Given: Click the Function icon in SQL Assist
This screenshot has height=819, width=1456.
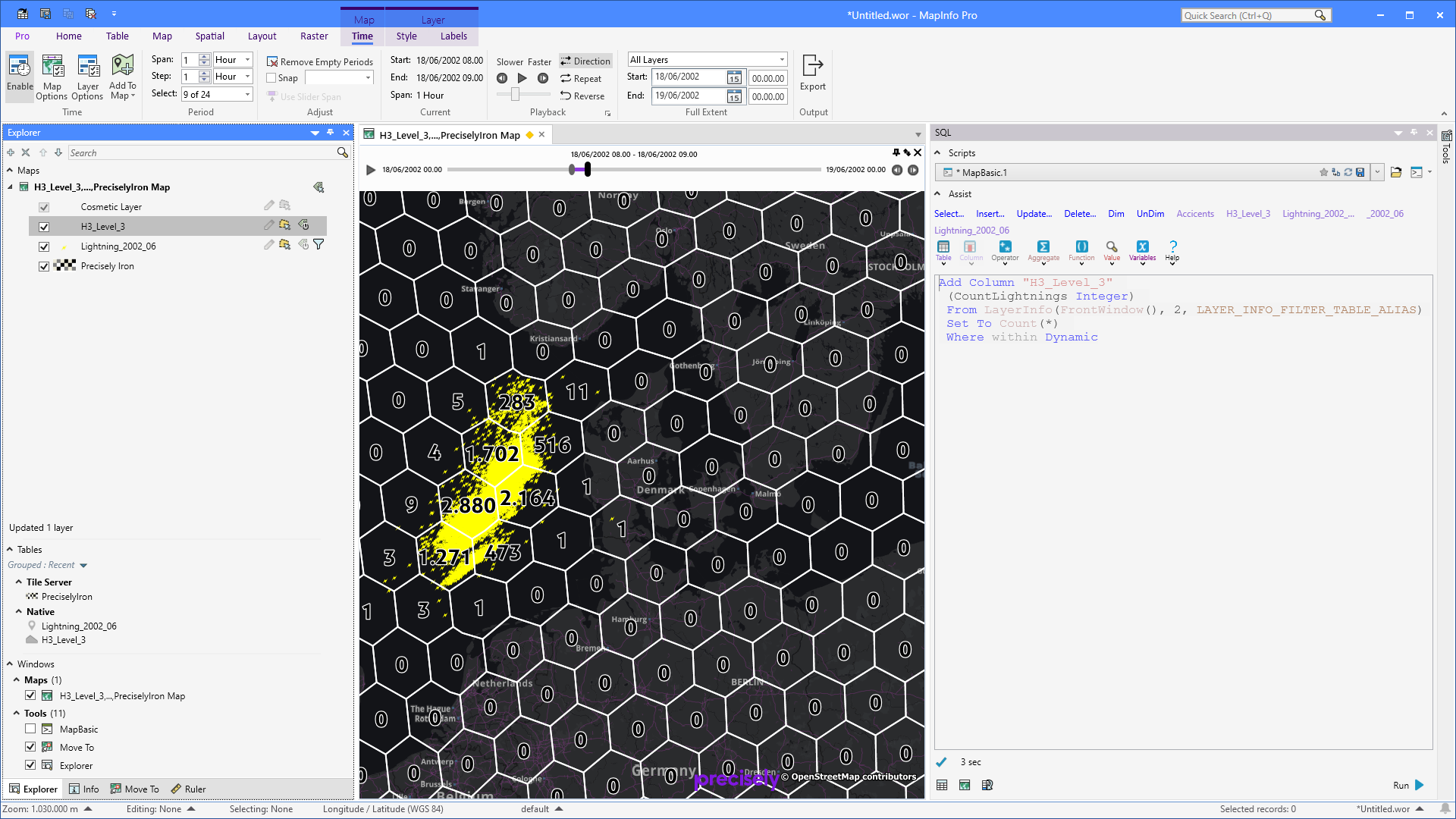Looking at the screenshot, I should click(1081, 251).
